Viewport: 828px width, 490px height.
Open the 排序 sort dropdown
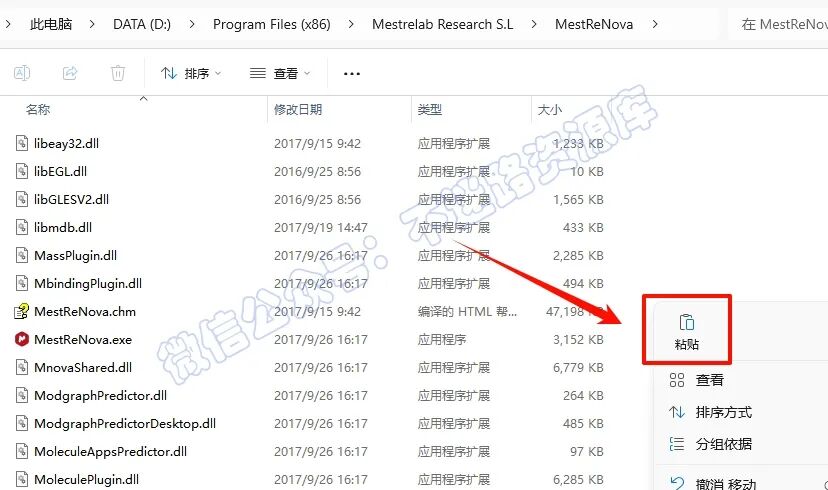[x=191, y=73]
